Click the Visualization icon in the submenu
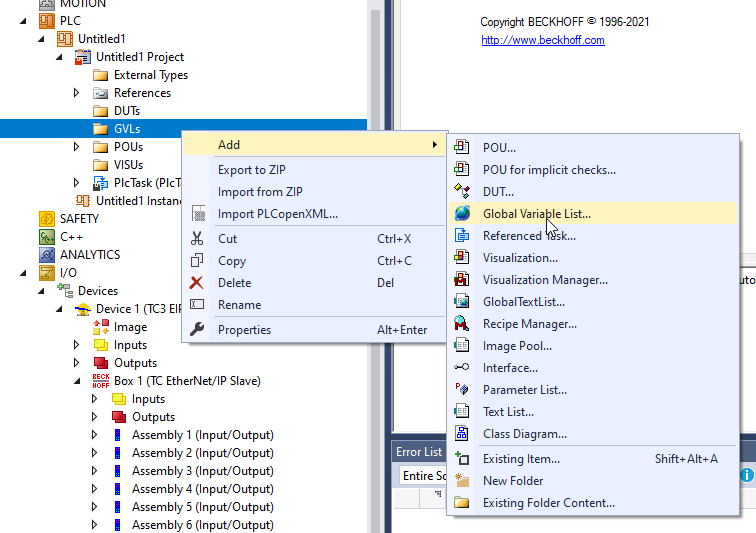This screenshot has width=756, height=533. 461,257
